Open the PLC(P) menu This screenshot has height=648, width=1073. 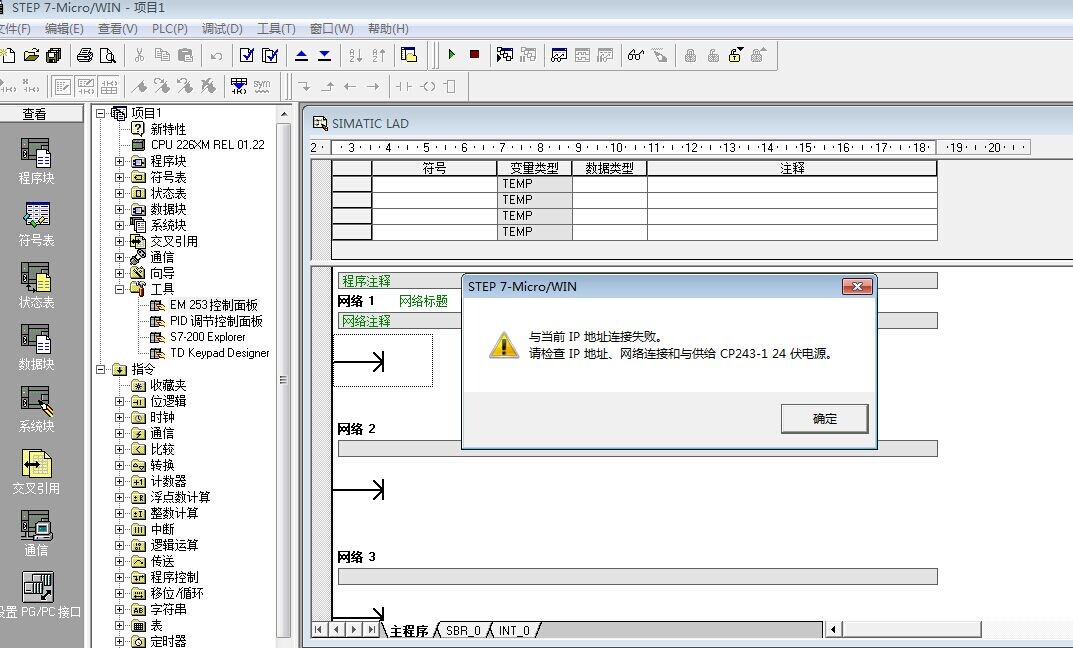[x=170, y=29]
